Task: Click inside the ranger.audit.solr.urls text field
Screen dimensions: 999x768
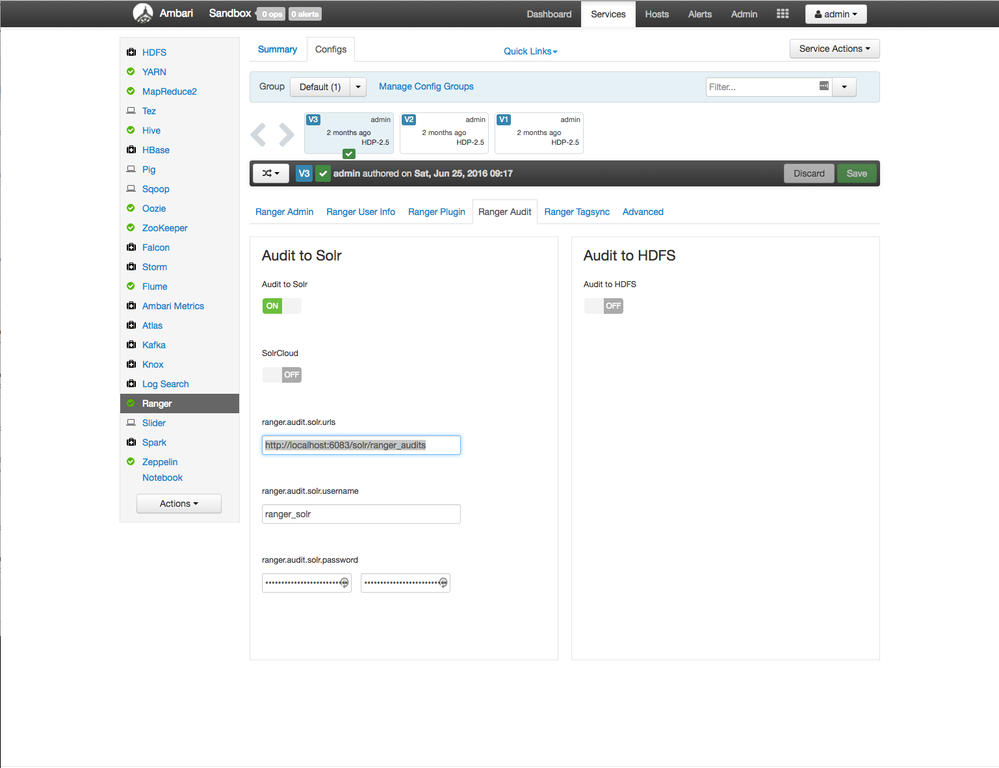Action: pos(361,444)
